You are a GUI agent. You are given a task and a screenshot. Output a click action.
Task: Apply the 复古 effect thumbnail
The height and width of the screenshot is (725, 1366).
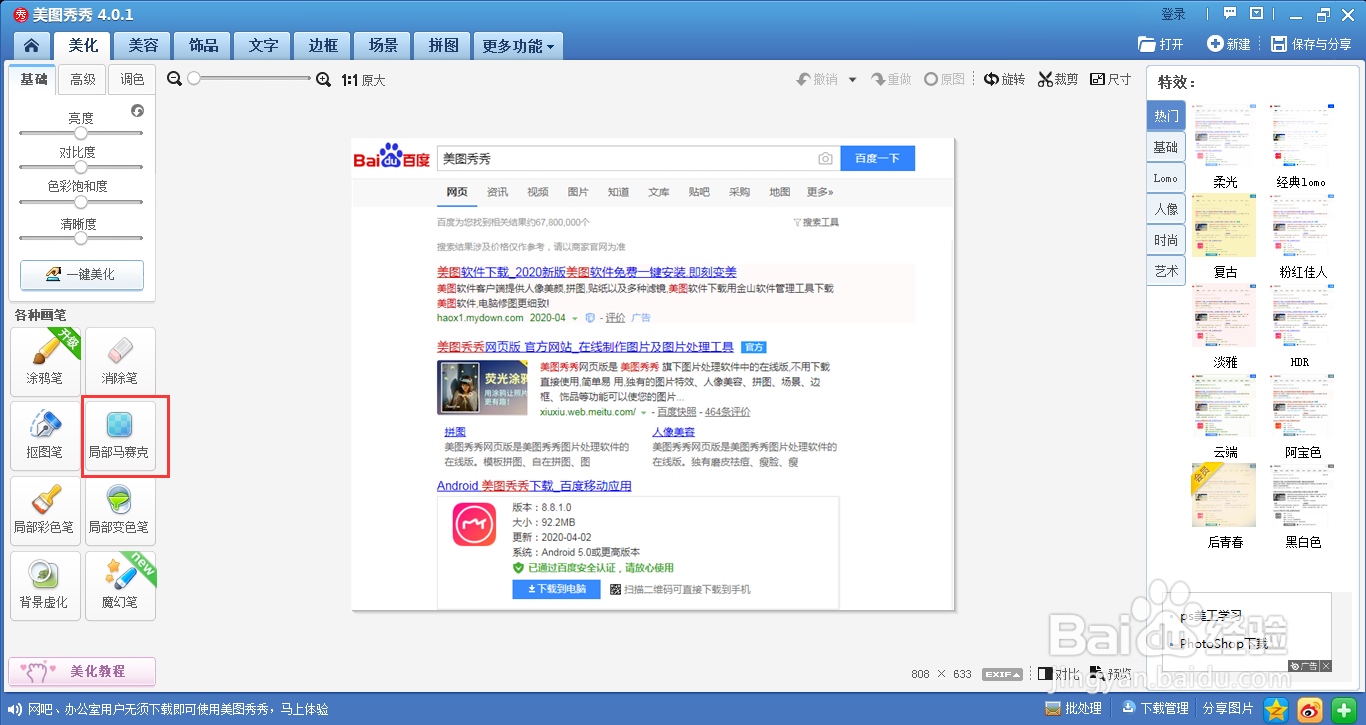(x=1224, y=227)
